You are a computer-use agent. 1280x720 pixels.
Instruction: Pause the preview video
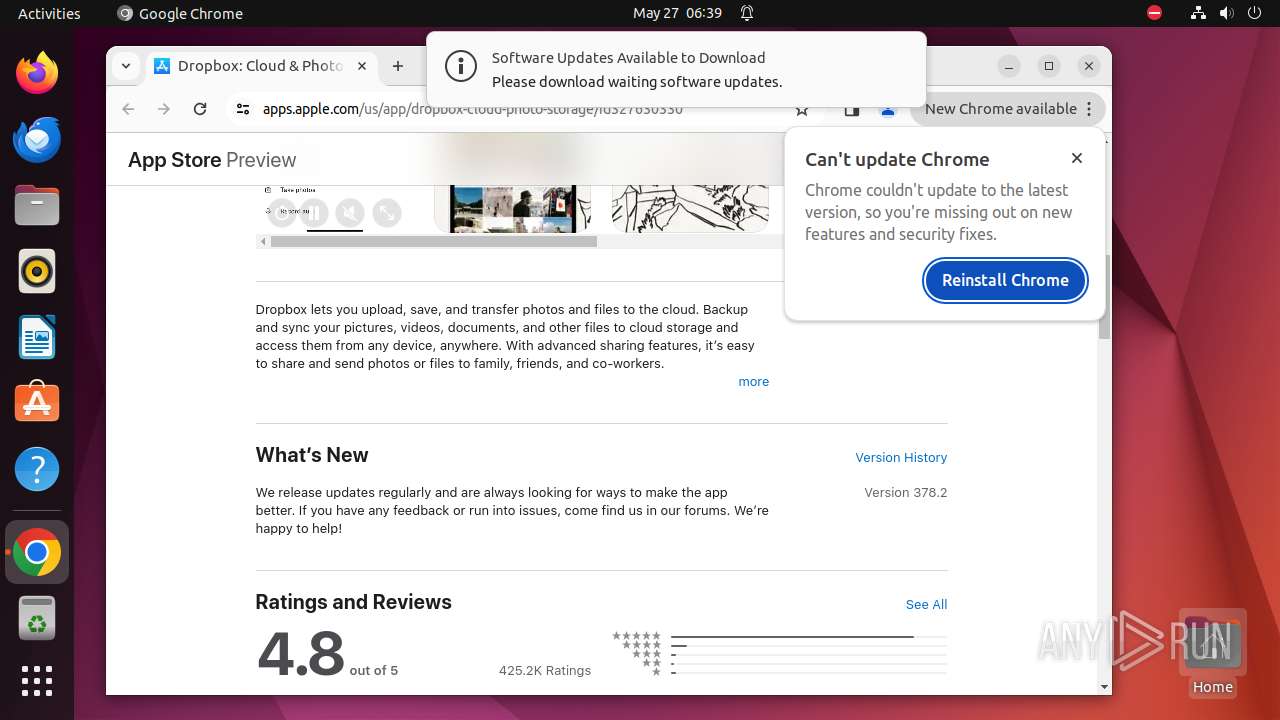(x=314, y=213)
